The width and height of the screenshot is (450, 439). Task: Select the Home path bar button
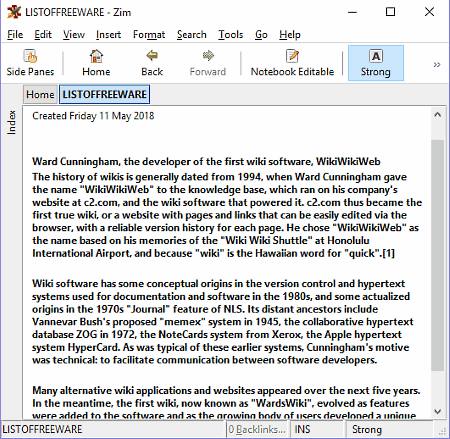(40, 94)
